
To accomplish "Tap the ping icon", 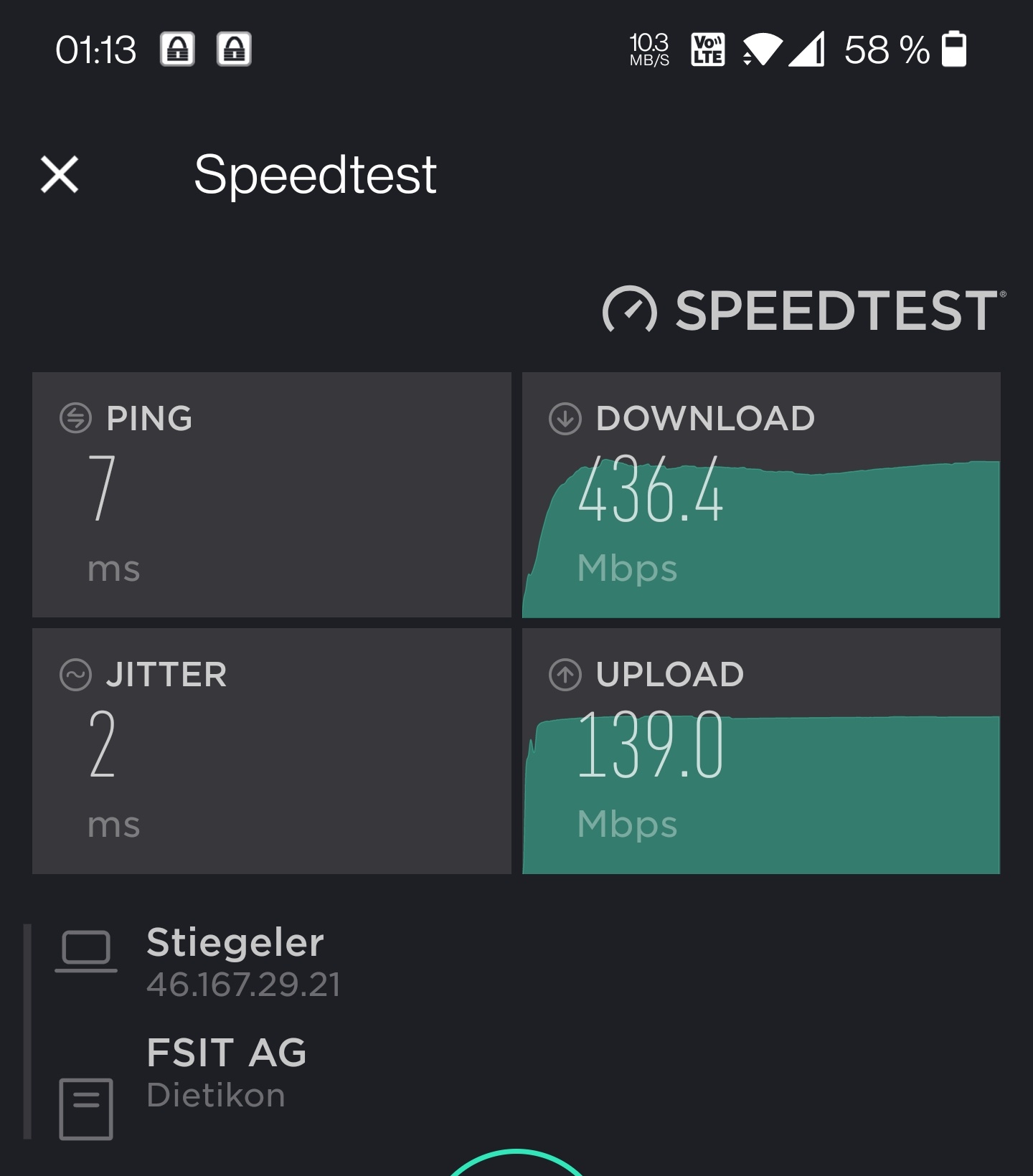I will (75, 418).
